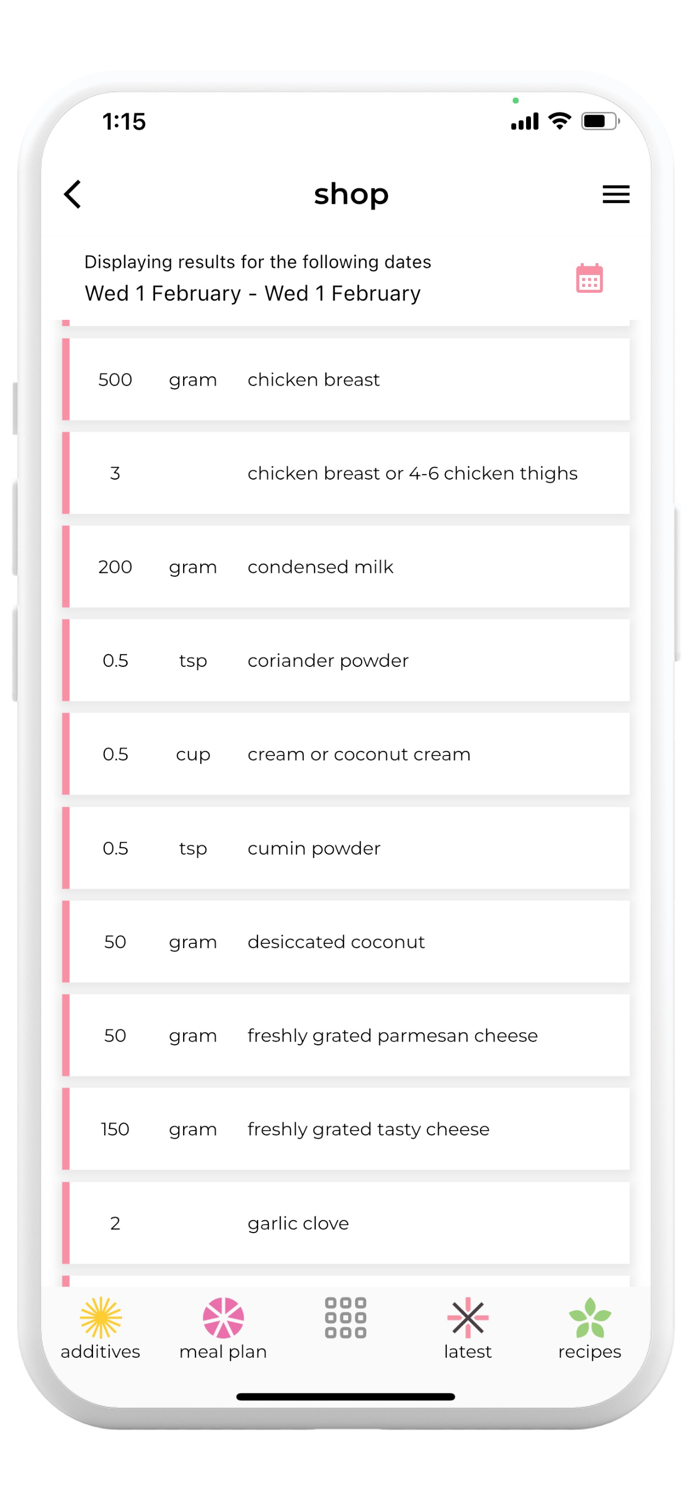Tap the pink strip on desiccated coconut row

pyautogui.click(x=65, y=941)
